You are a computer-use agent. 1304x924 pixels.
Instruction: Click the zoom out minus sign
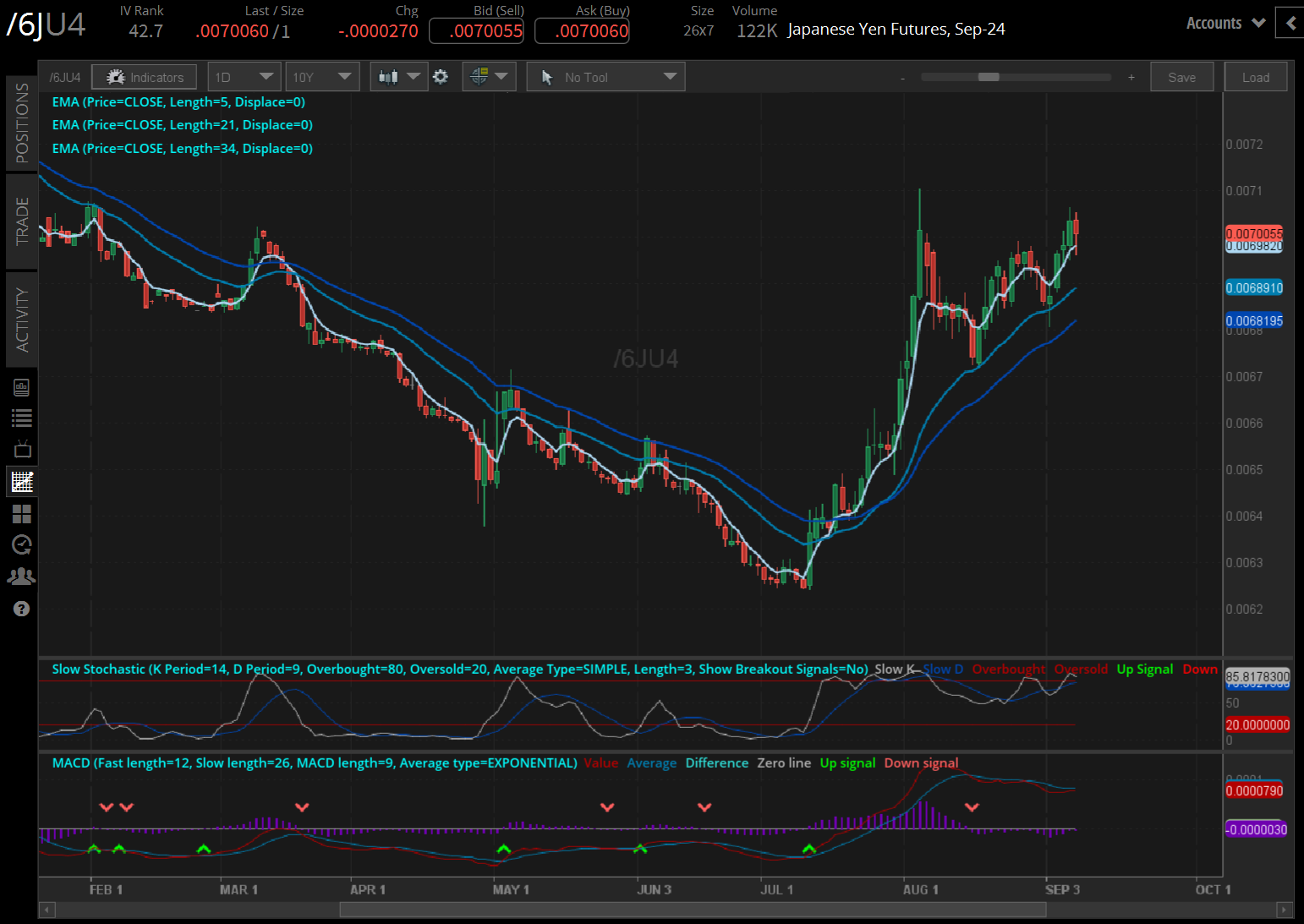(x=902, y=78)
